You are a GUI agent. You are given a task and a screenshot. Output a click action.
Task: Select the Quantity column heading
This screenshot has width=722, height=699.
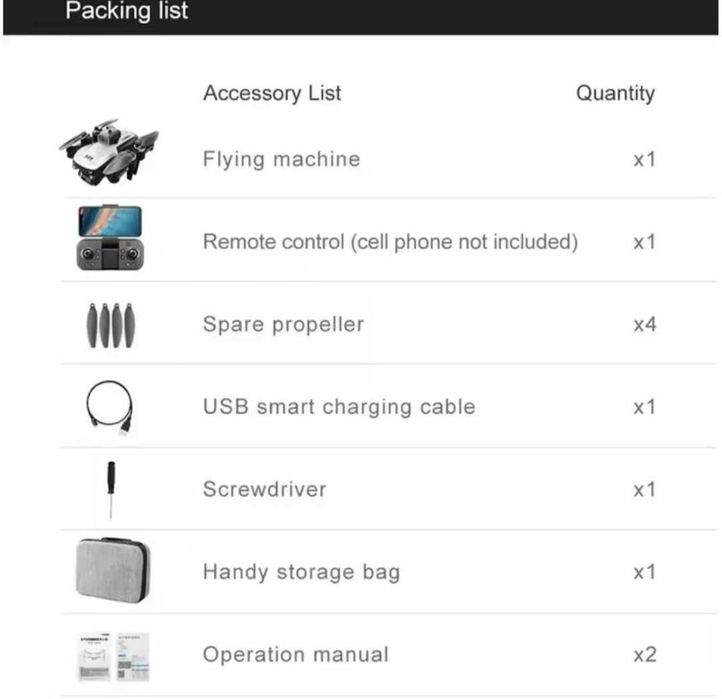pyautogui.click(x=615, y=94)
